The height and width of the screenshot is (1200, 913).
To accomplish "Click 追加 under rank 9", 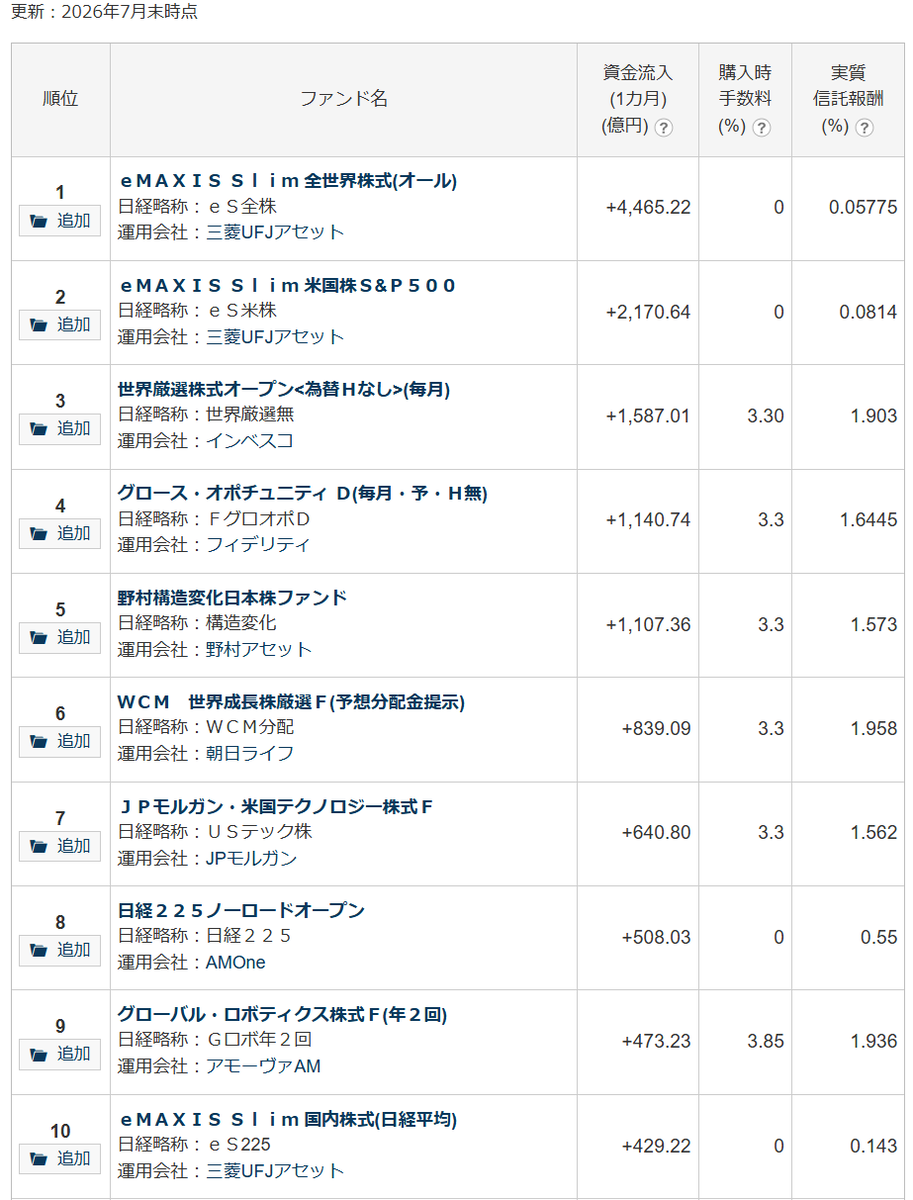I will (x=60, y=1054).
